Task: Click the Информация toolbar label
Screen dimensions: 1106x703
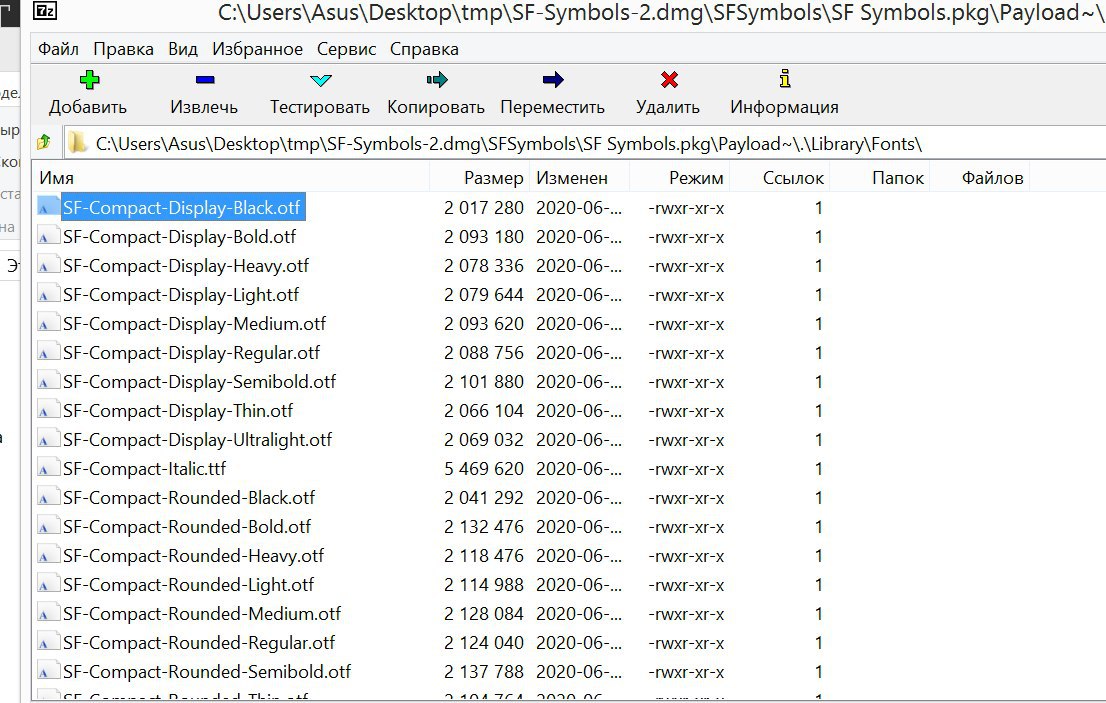Action: [x=784, y=107]
